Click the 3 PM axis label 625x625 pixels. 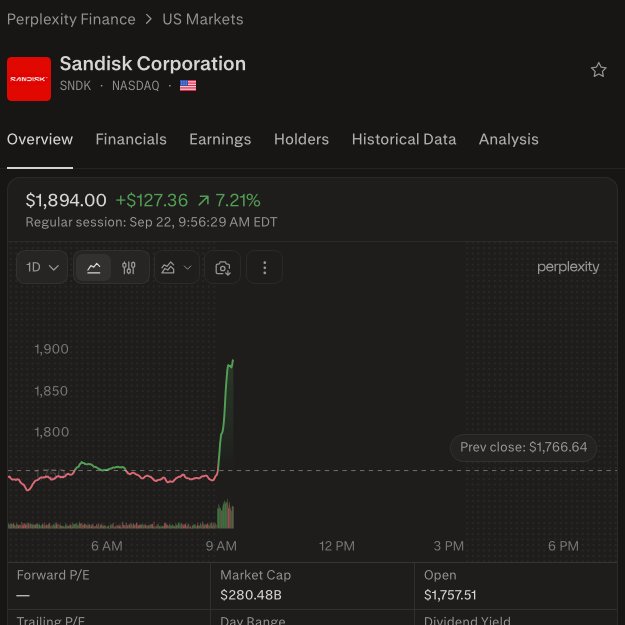coord(448,546)
